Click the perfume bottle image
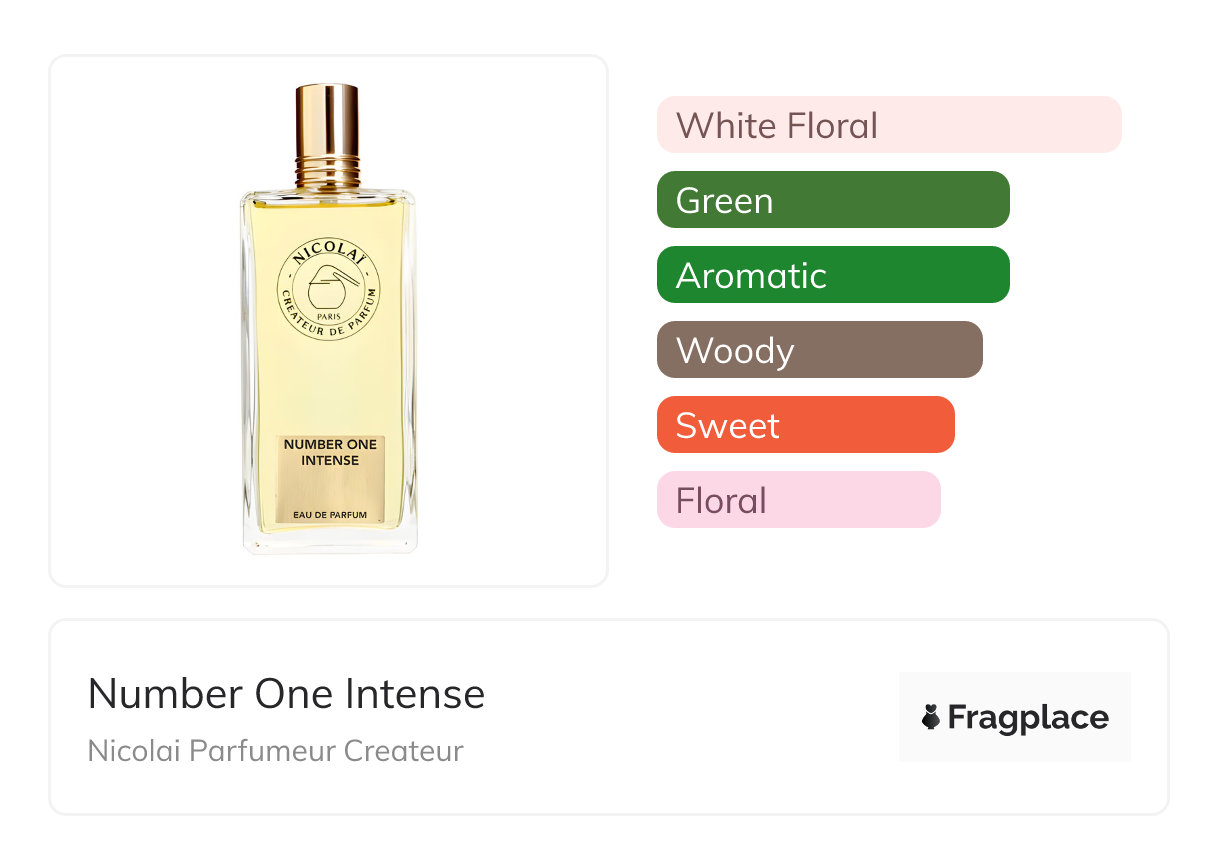This screenshot has height=864, width=1218. tap(329, 319)
